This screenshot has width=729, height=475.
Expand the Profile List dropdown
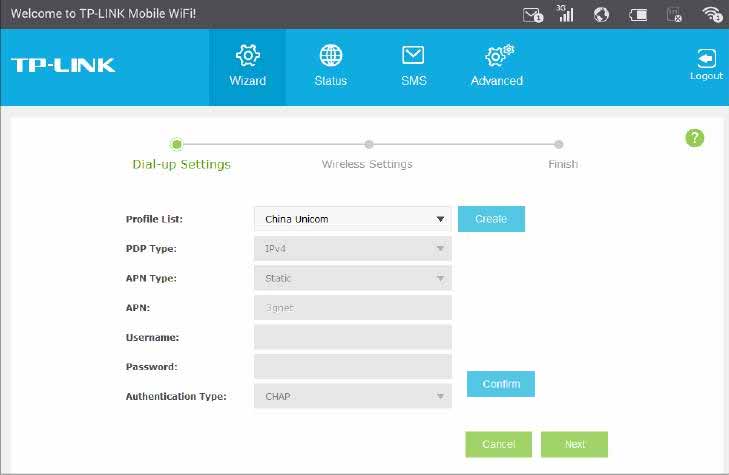point(352,219)
